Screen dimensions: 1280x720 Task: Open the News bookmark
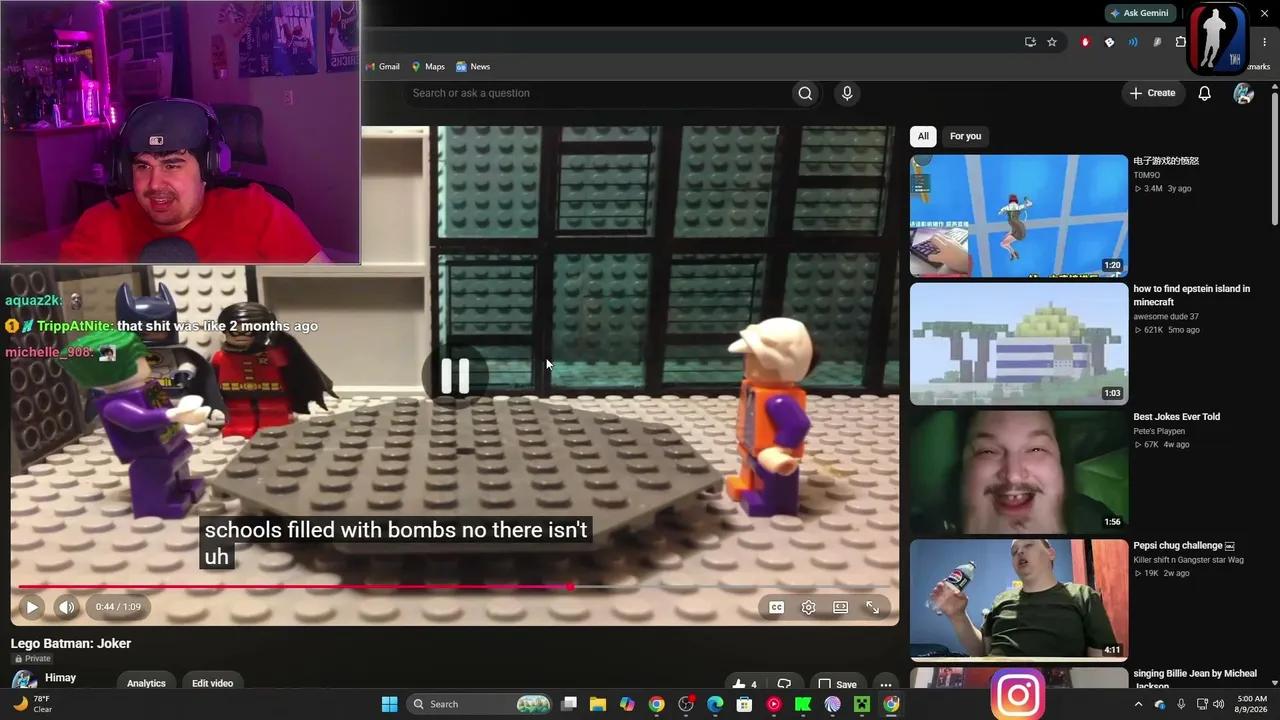click(x=473, y=67)
